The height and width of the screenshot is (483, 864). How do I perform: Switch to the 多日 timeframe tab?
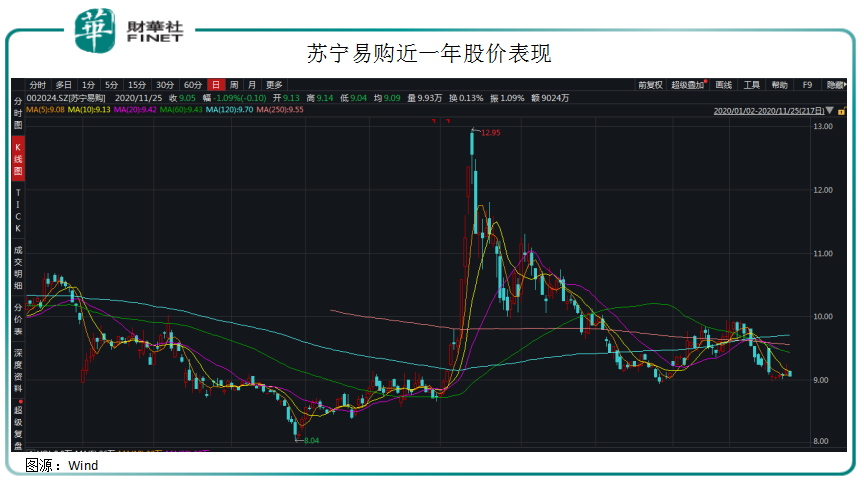coord(63,85)
